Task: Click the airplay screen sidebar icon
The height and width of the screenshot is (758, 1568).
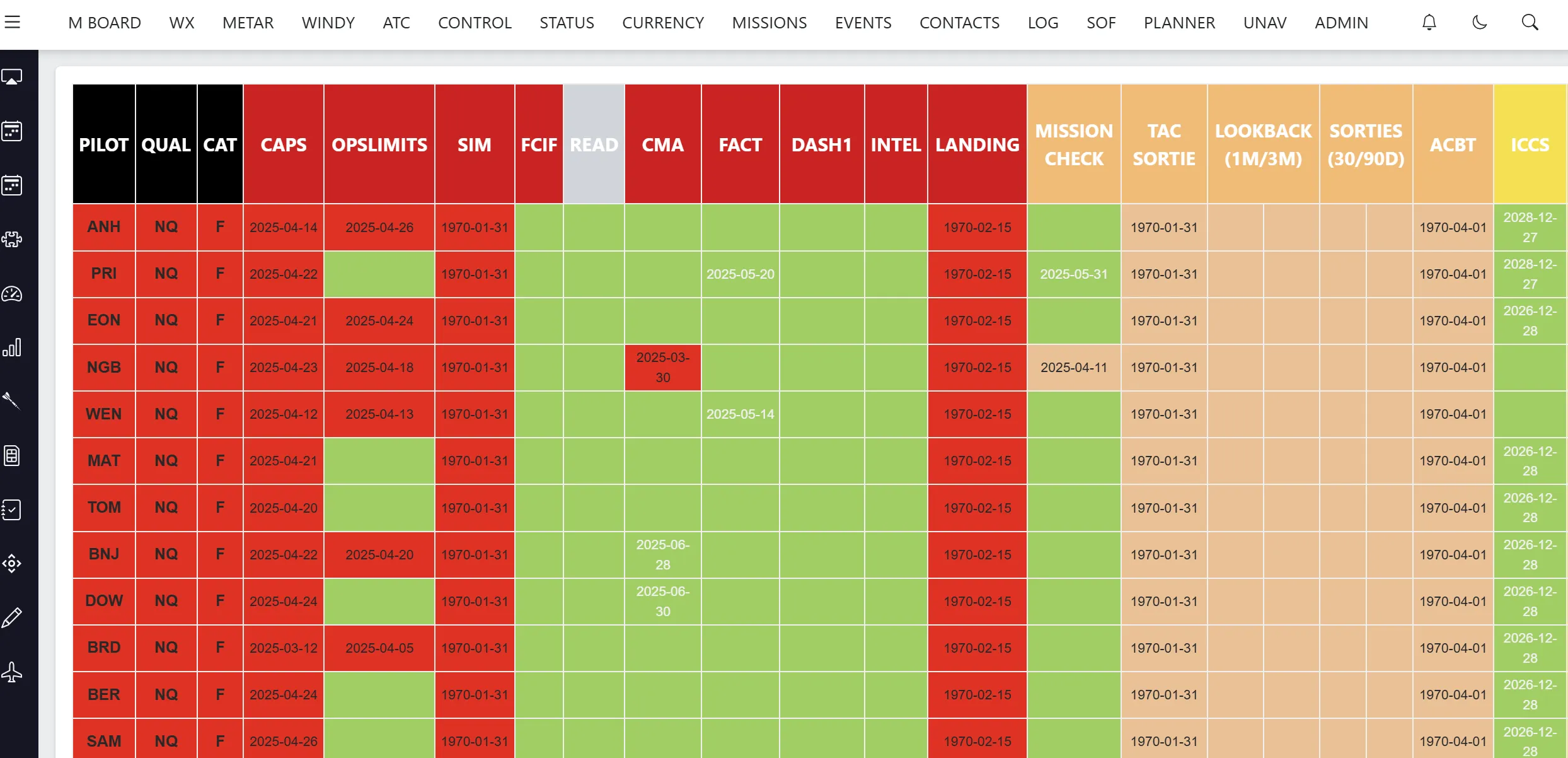Action: 12,77
